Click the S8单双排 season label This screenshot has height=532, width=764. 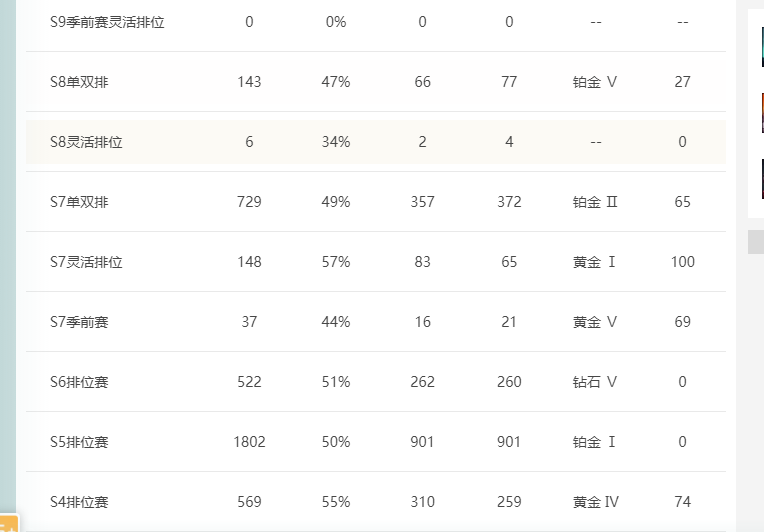click(79, 82)
